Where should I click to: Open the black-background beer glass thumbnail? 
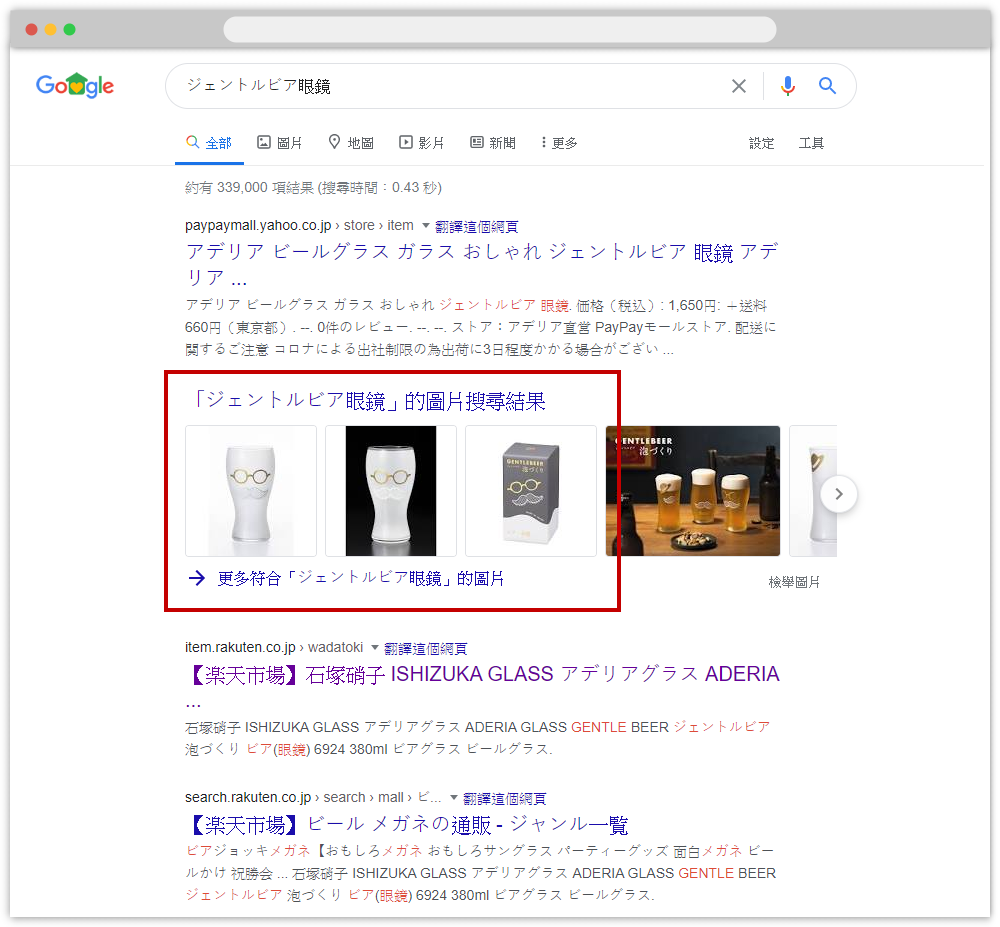pos(391,491)
